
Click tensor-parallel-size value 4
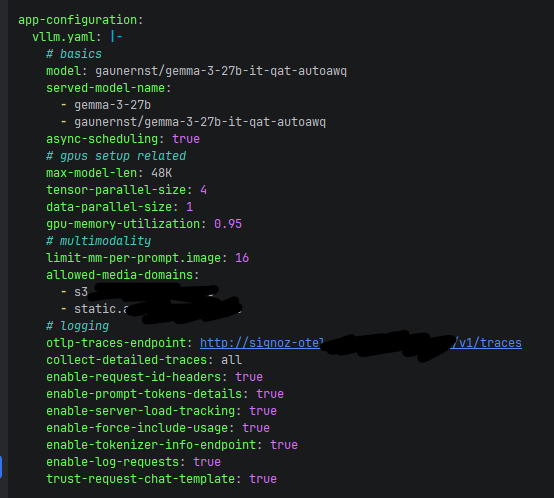coord(203,190)
